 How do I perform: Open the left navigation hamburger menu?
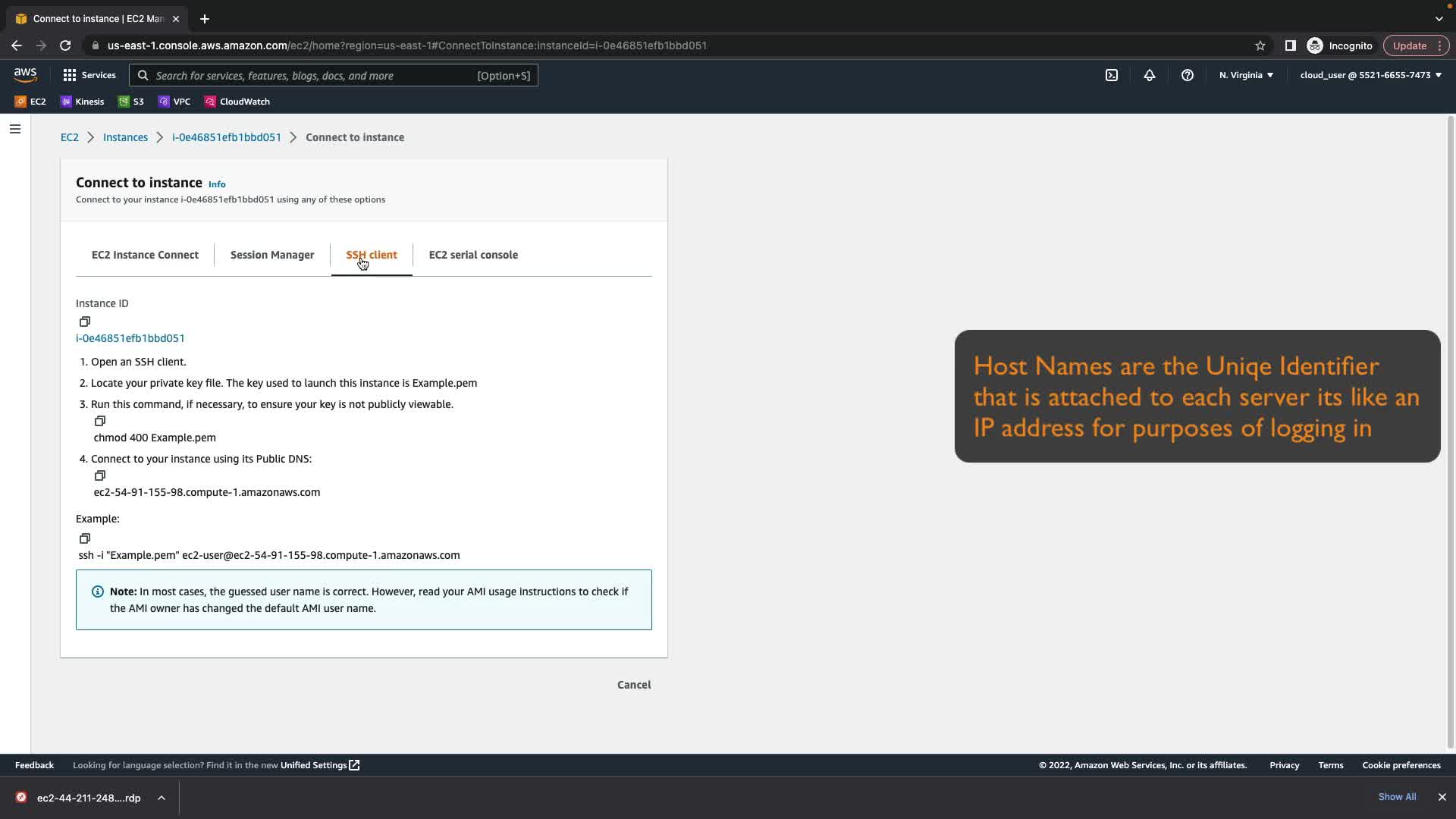tap(14, 129)
